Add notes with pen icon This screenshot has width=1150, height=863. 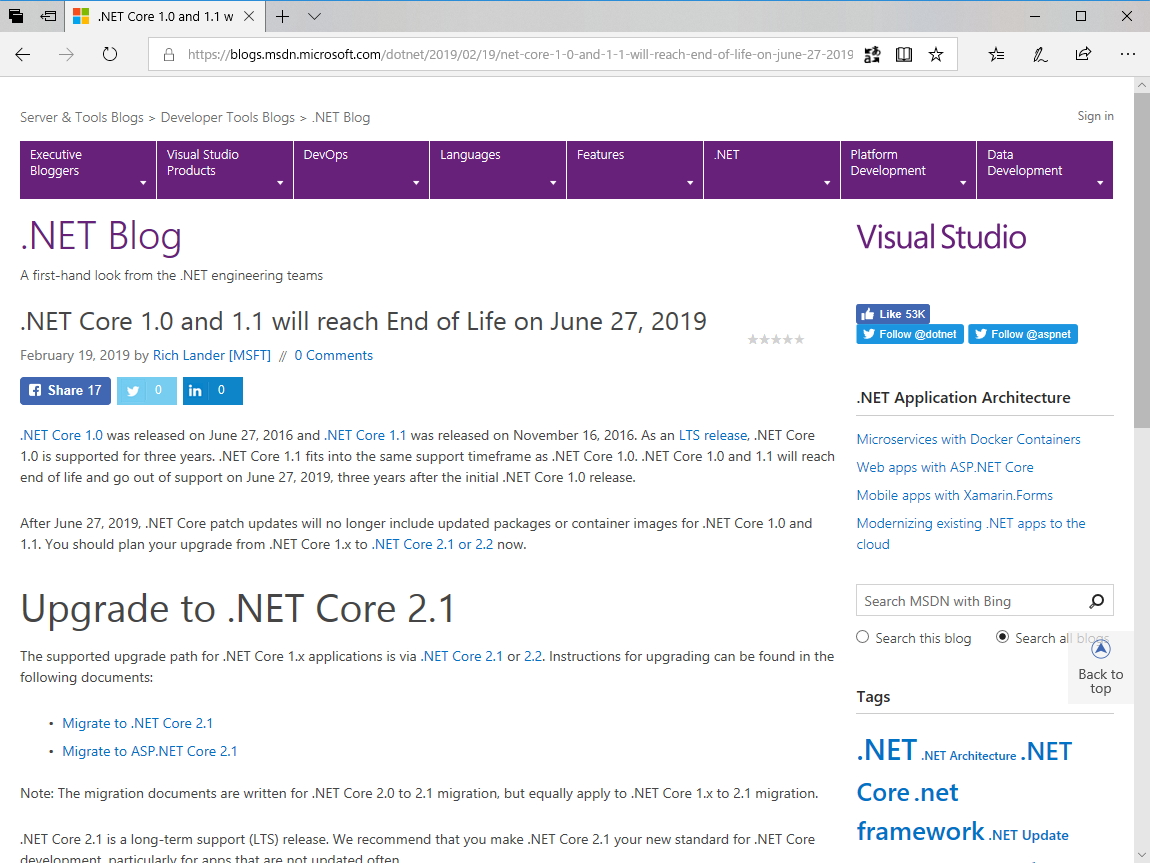1040,54
